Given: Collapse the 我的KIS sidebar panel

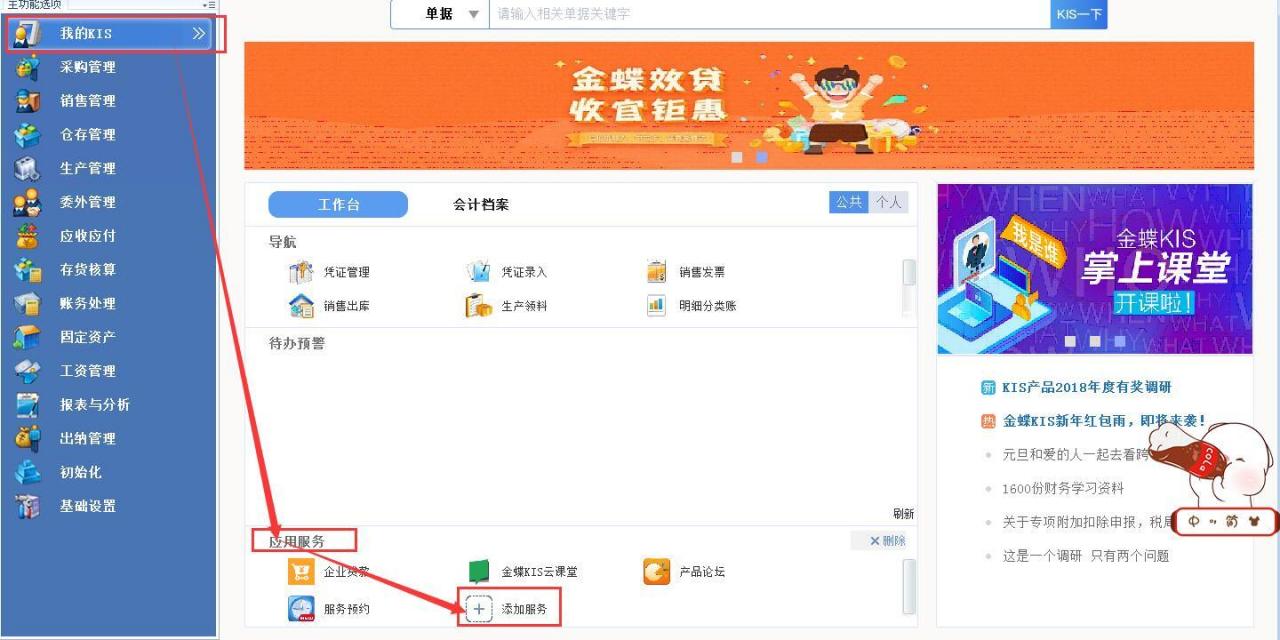Looking at the screenshot, I should (198, 33).
